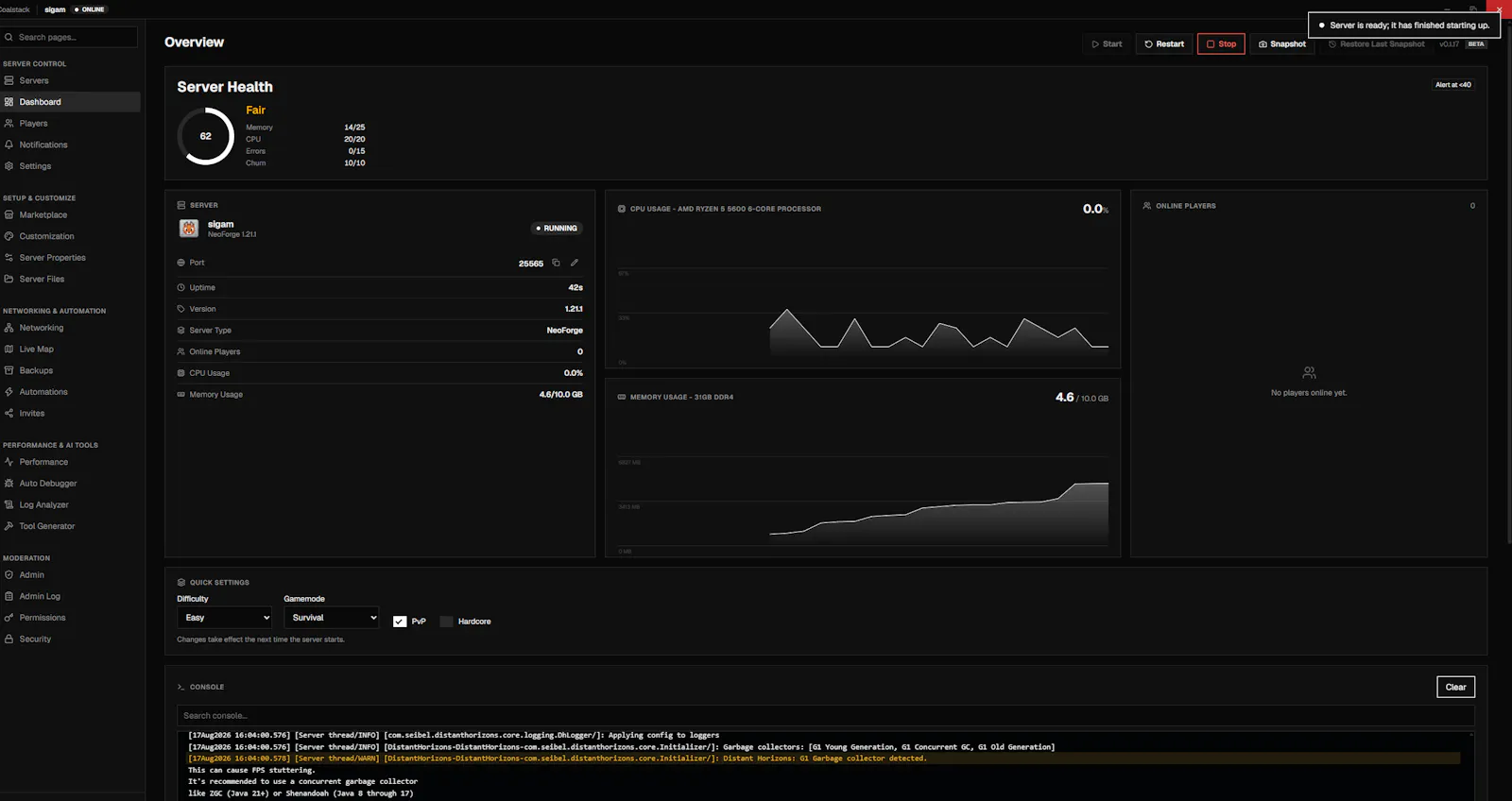Click the Tool Generator wrench icon
The height and width of the screenshot is (801, 1512).
point(9,526)
